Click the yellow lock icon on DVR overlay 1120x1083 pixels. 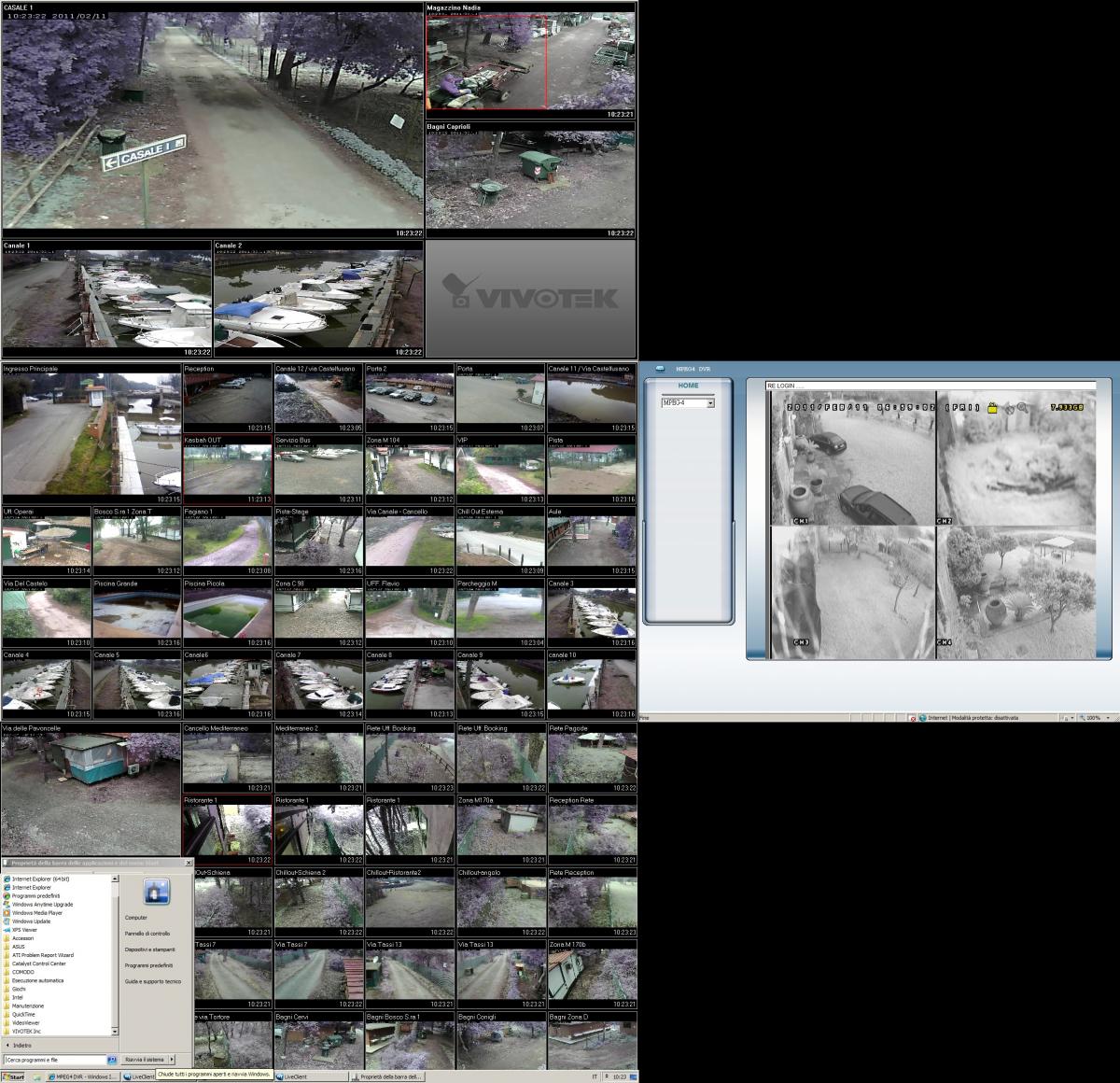click(x=993, y=407)
